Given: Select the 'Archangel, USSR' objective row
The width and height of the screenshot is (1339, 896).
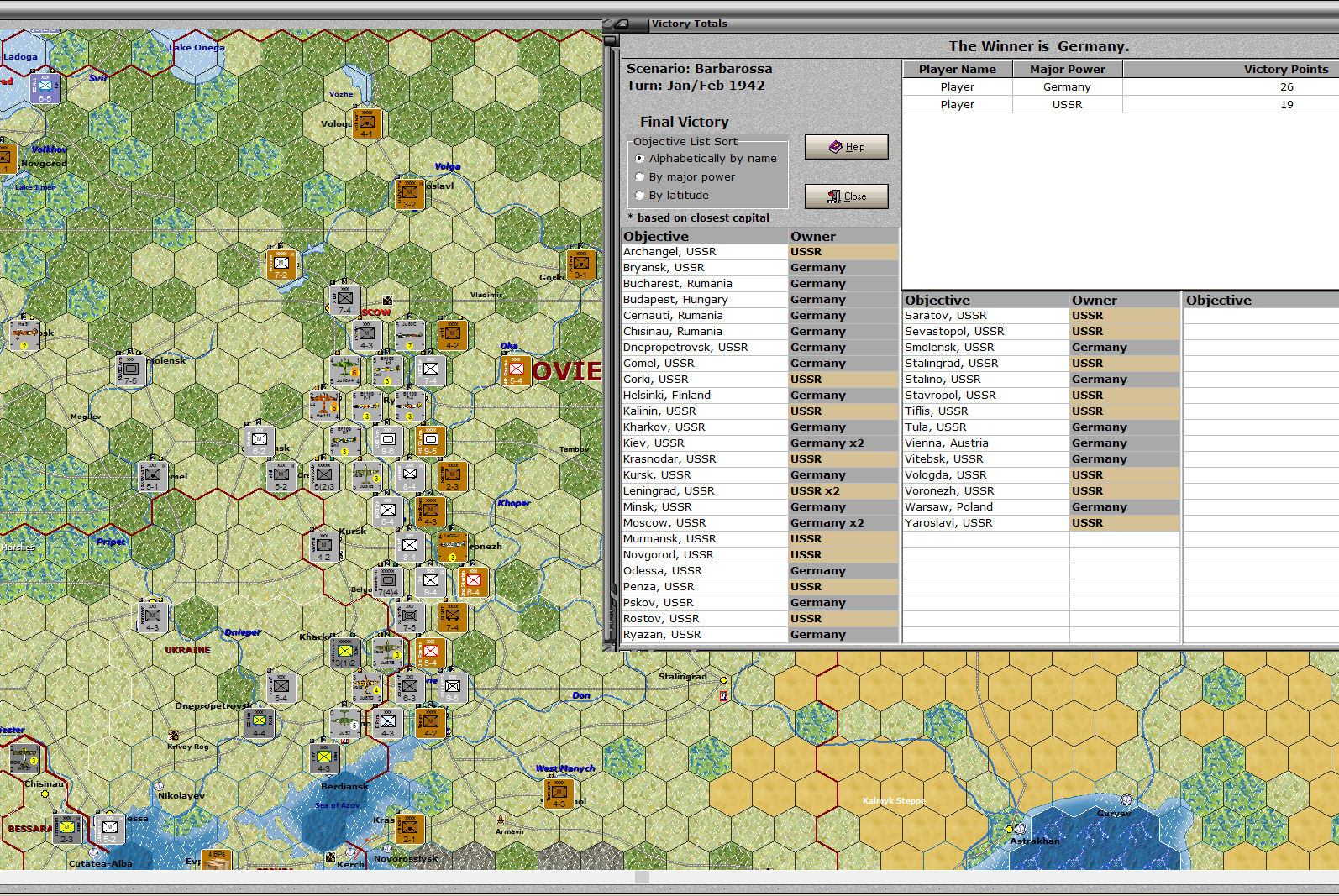Looking at the screenshot, I should tap(760, 252).
